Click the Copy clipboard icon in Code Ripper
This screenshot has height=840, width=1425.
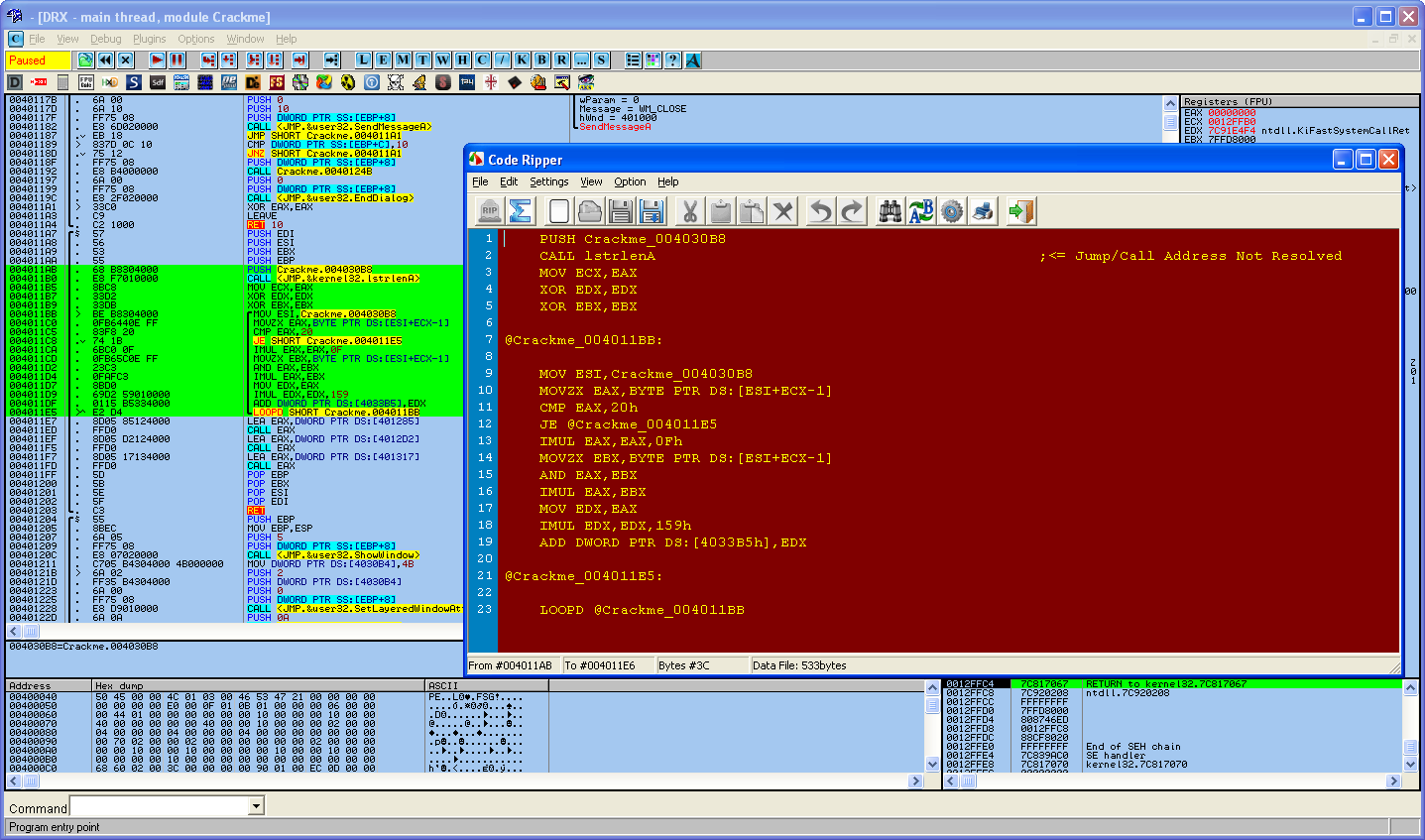coord(721,210)
